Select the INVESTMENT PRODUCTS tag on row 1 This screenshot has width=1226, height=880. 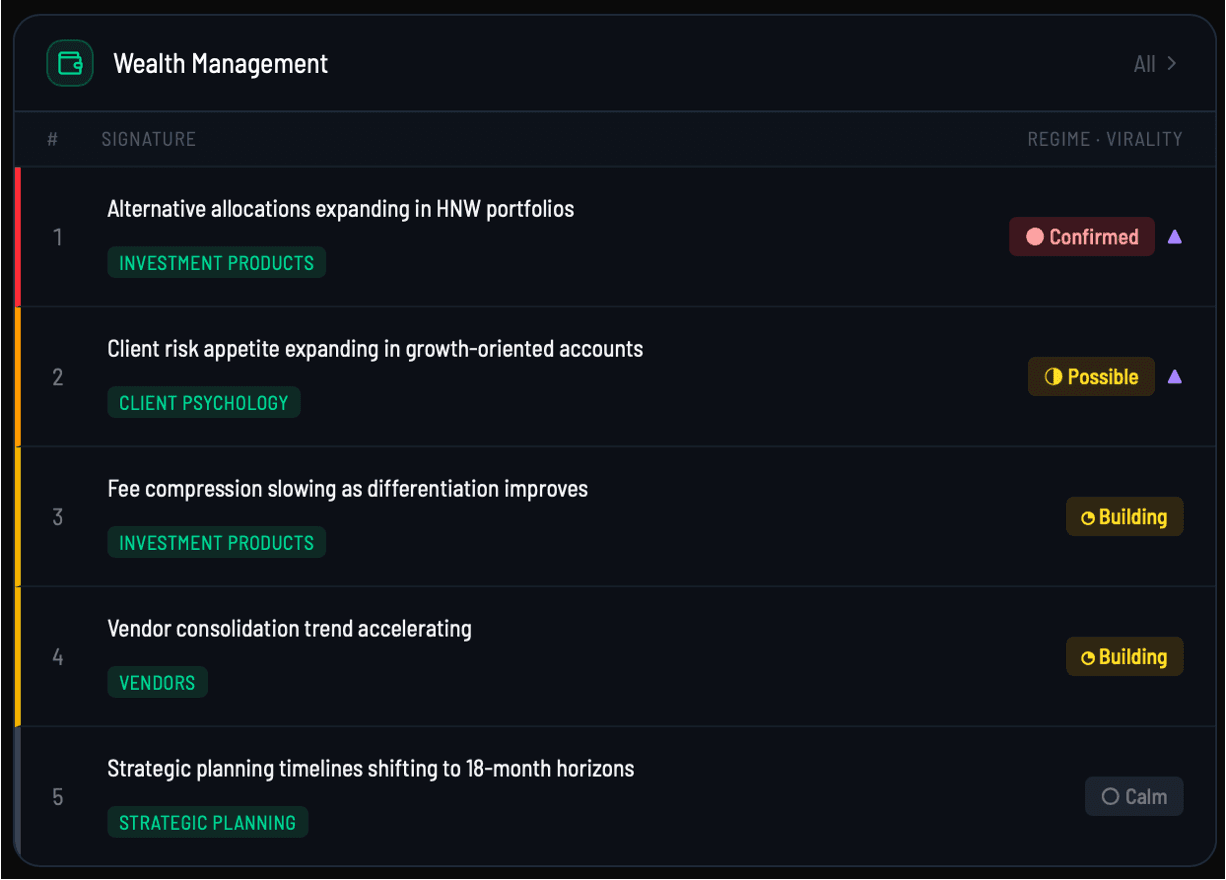click(216, 263)
